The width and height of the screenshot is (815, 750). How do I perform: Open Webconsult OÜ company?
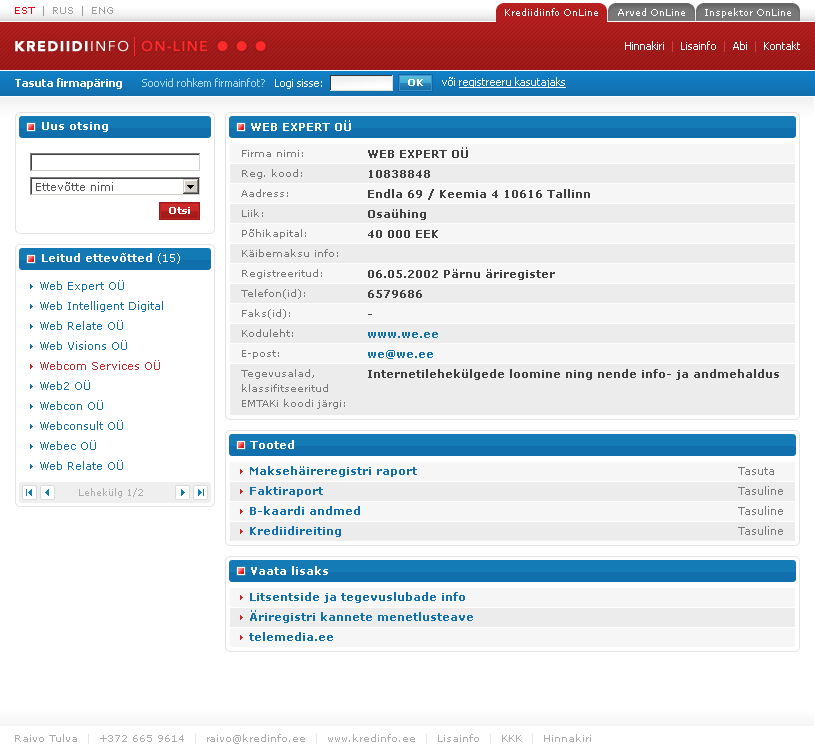pyautogui.click(x=82, y=426)
